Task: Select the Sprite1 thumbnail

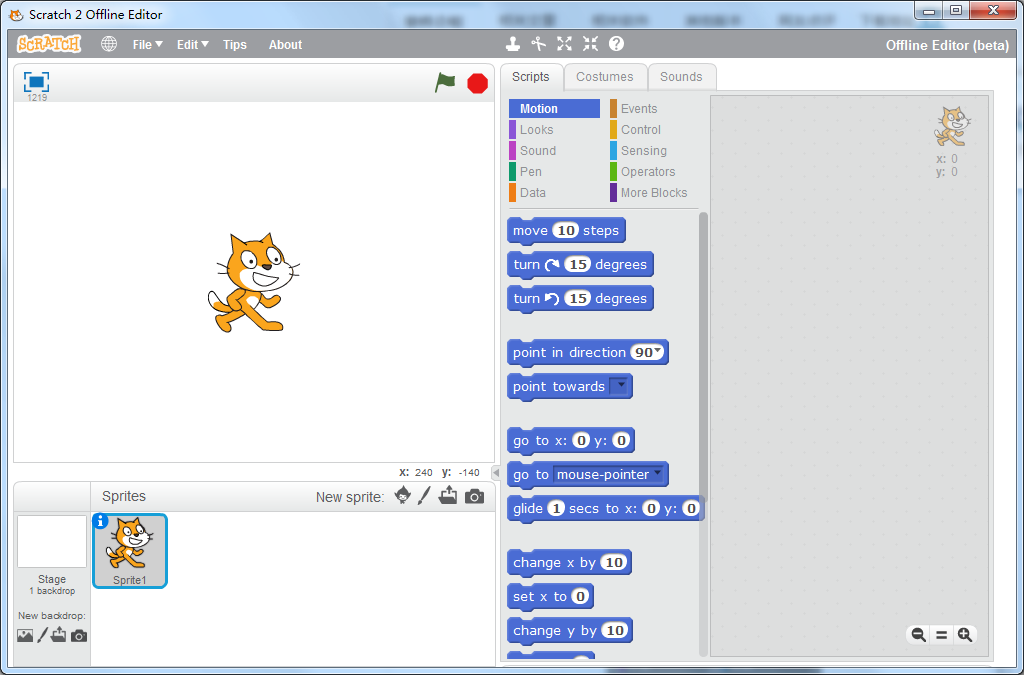Action: click(130, 551)
